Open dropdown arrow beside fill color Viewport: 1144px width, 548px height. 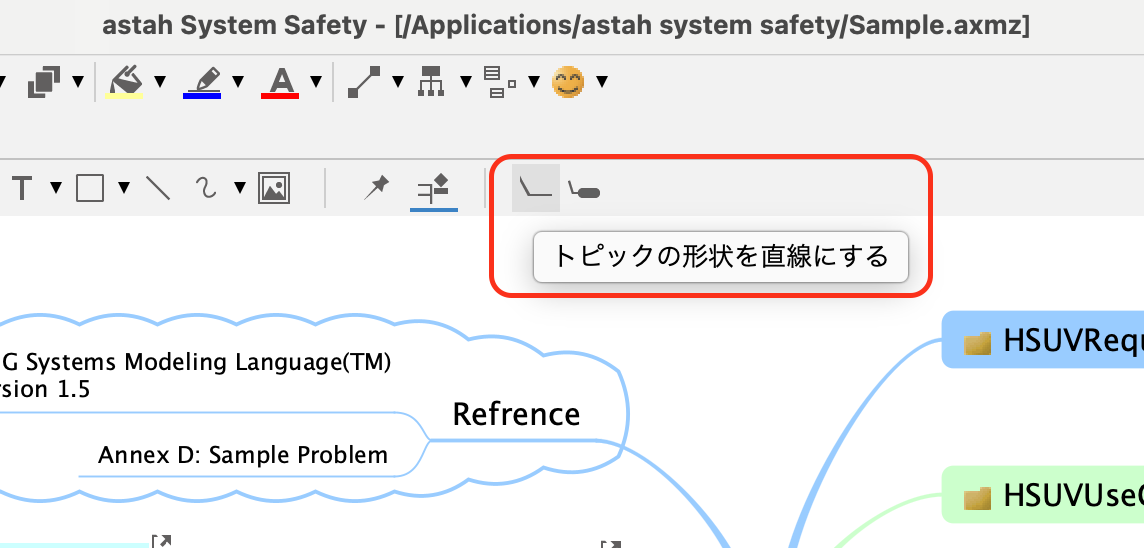click(x=161, y=81)
